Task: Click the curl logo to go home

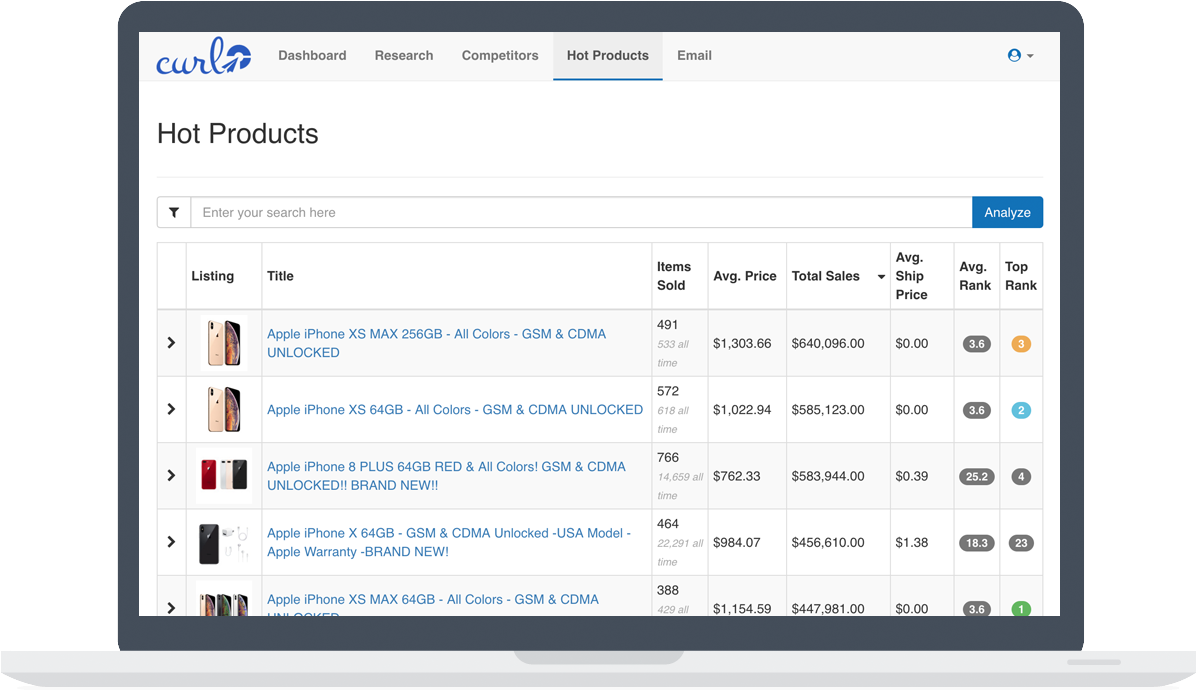Action: point(202,57)
